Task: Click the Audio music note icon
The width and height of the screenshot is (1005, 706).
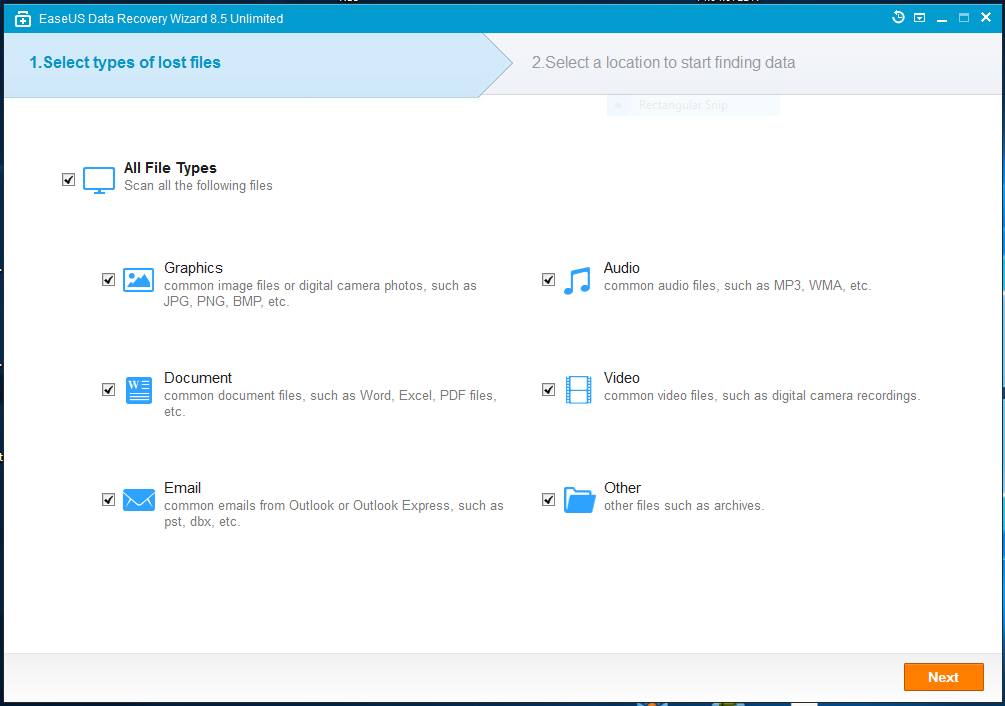Action: 577,281
